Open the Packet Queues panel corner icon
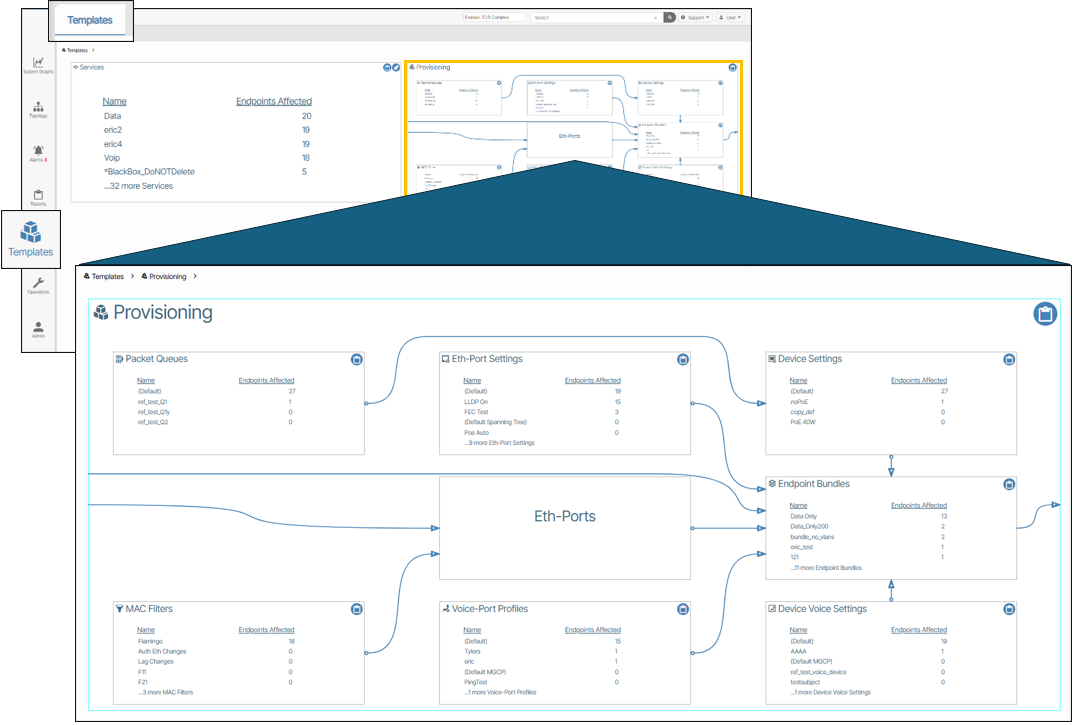 point(356,360)
